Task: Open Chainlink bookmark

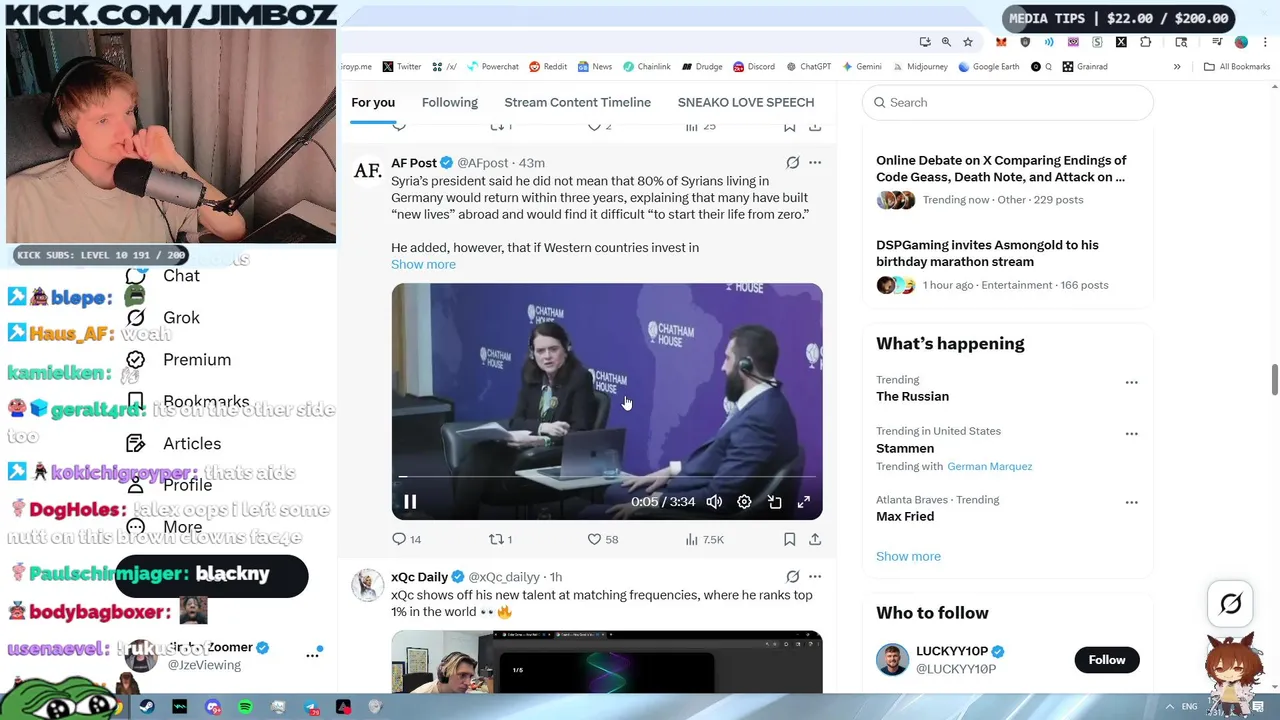Action: [646, 66]
